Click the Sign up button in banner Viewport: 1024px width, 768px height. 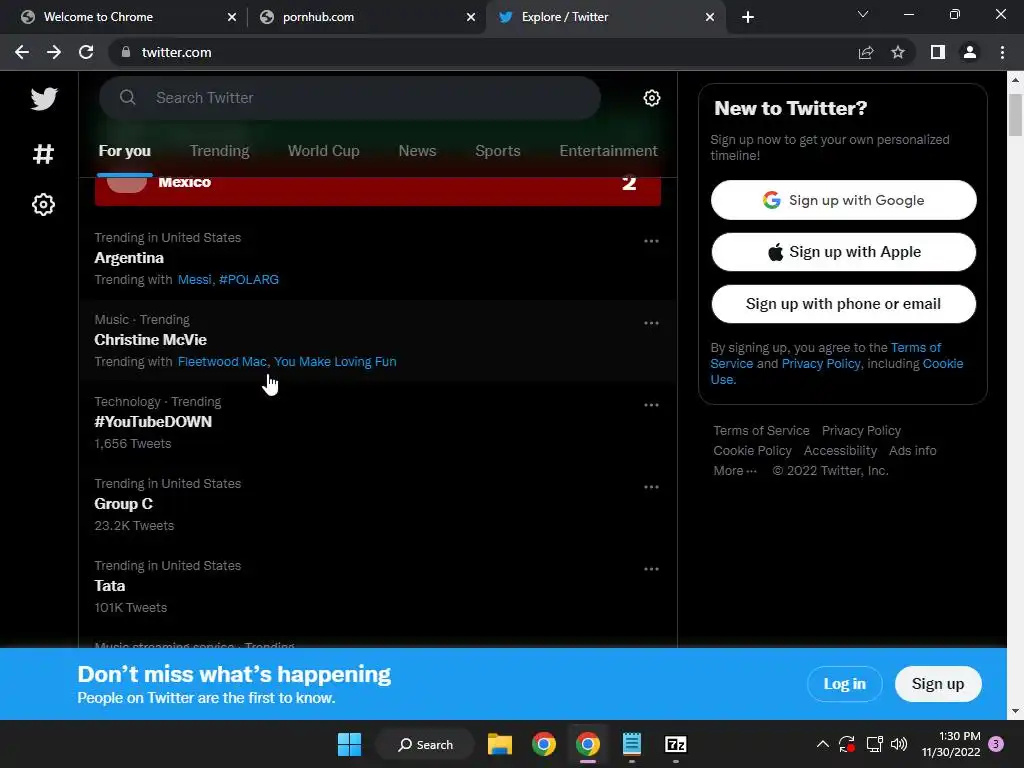pyautogui.click(x=938, y=684)
